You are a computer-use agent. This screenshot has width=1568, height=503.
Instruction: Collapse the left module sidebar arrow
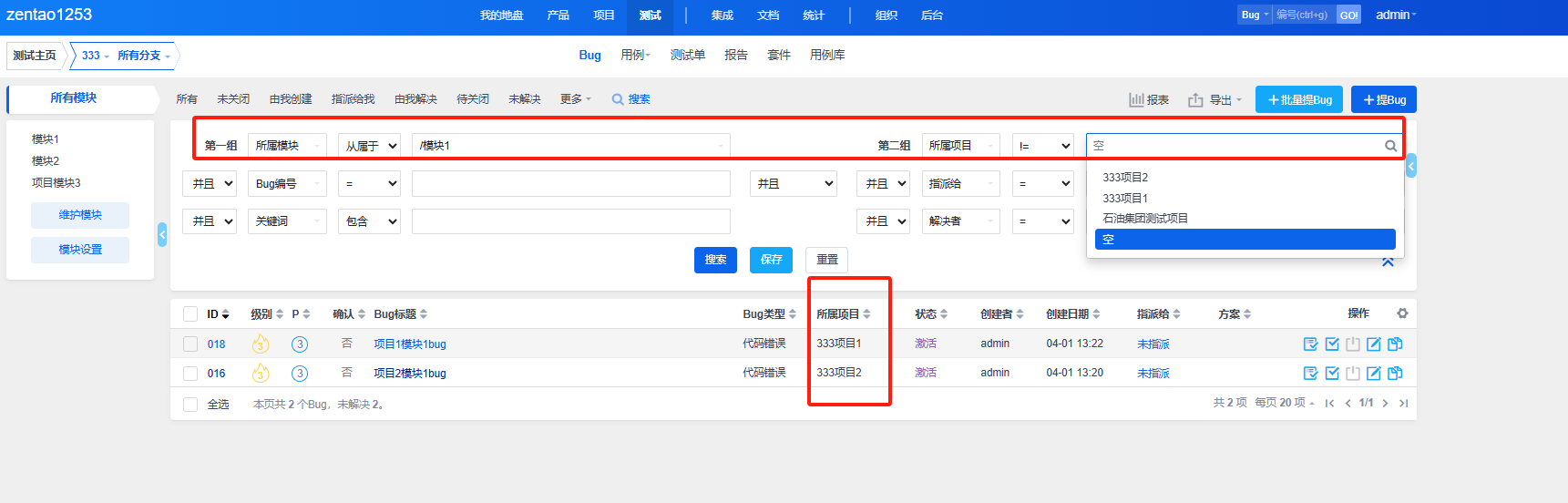(162, 234)
